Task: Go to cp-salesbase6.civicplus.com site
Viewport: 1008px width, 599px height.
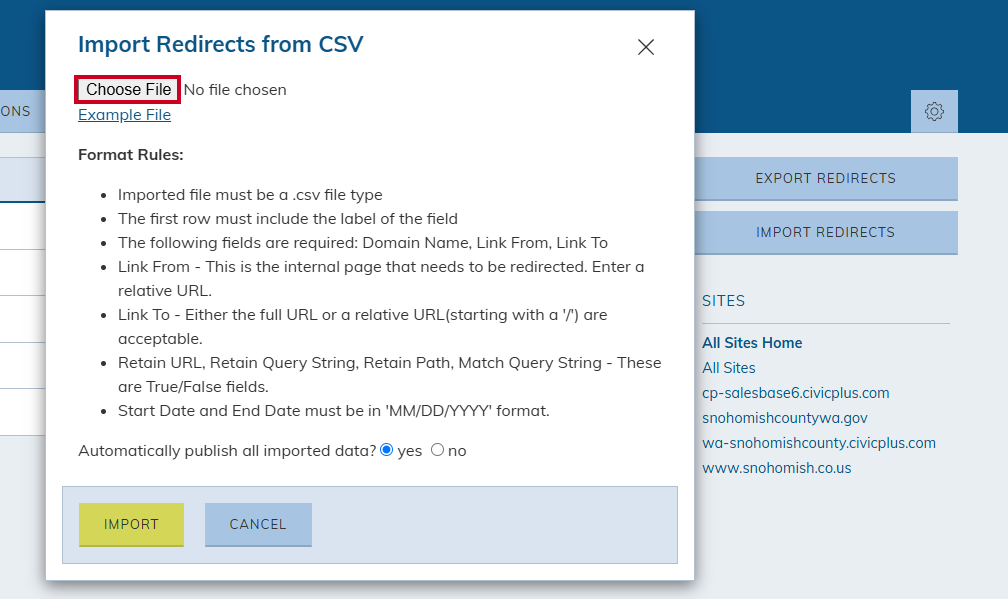Action: tap(795, 393)
